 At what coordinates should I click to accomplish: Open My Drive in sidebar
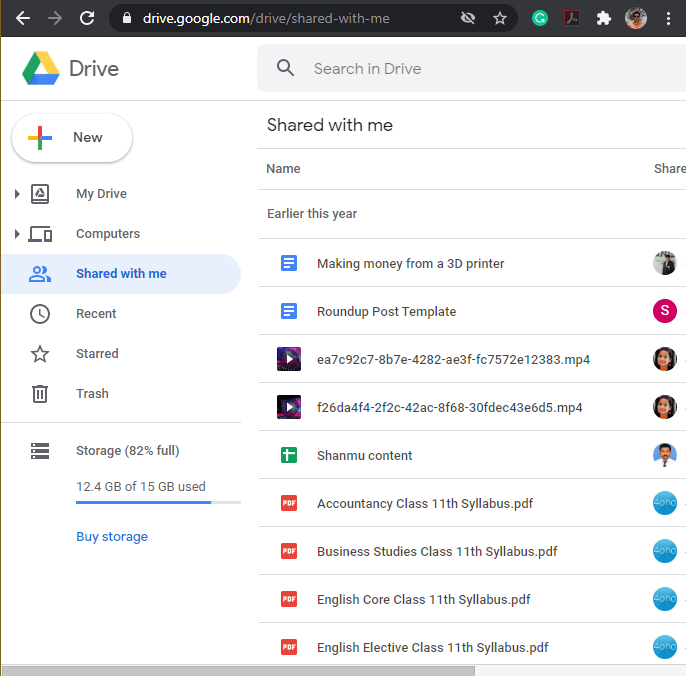101,193
